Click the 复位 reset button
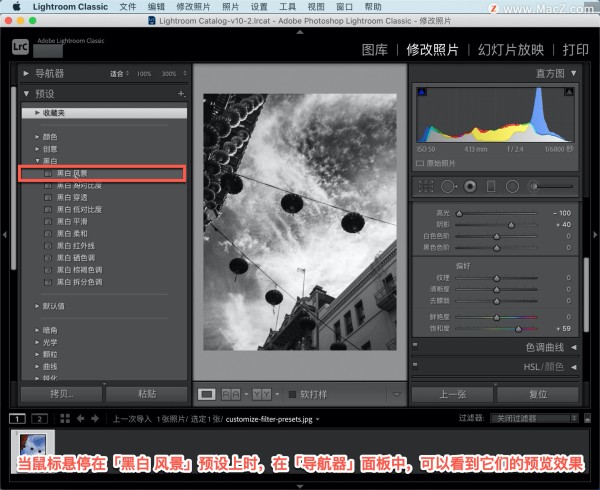The width and height of the screenshot is (600, 490). pyautogui.click(x=537, y=394)
